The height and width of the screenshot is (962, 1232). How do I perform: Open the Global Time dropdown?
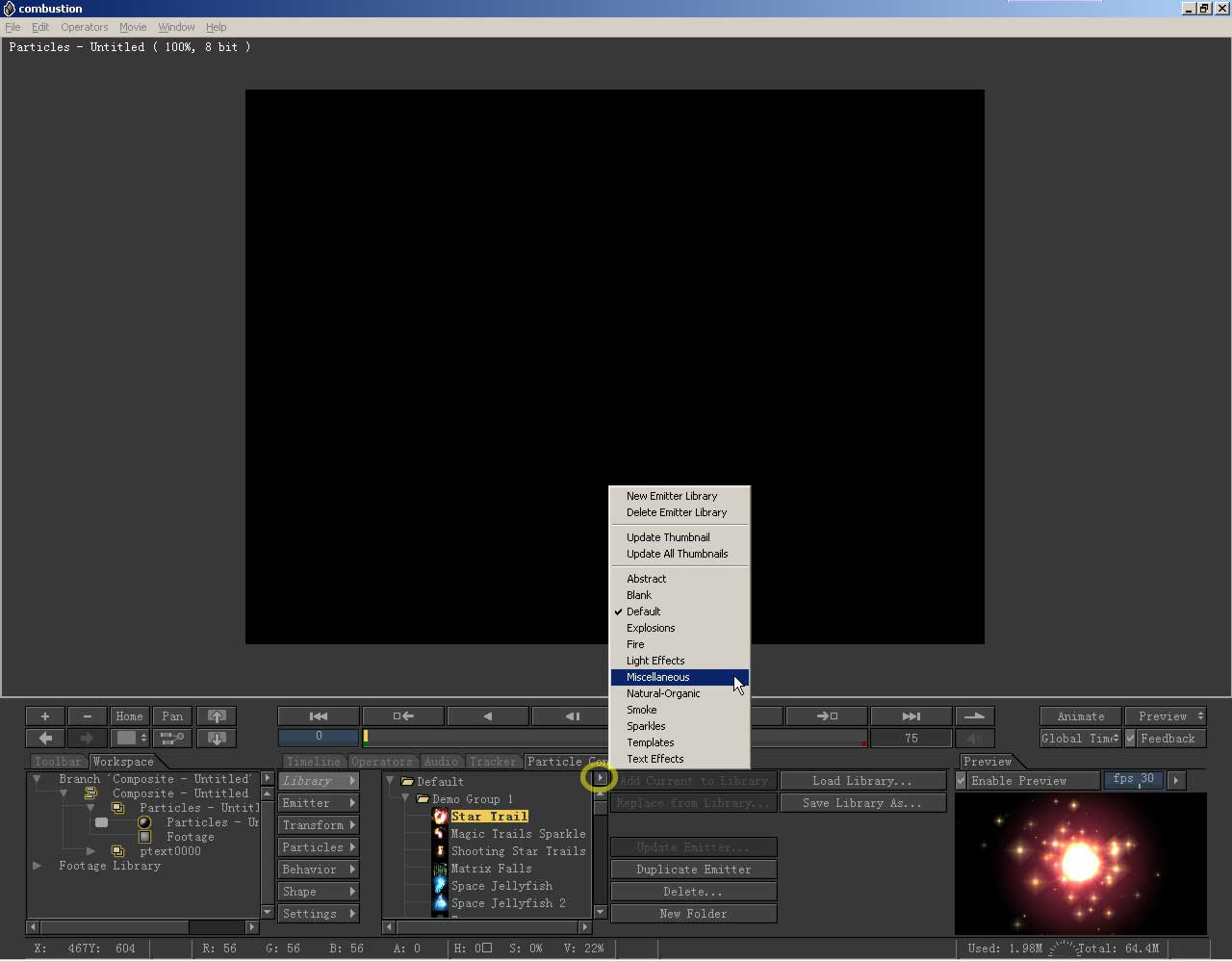point(1080,739)
